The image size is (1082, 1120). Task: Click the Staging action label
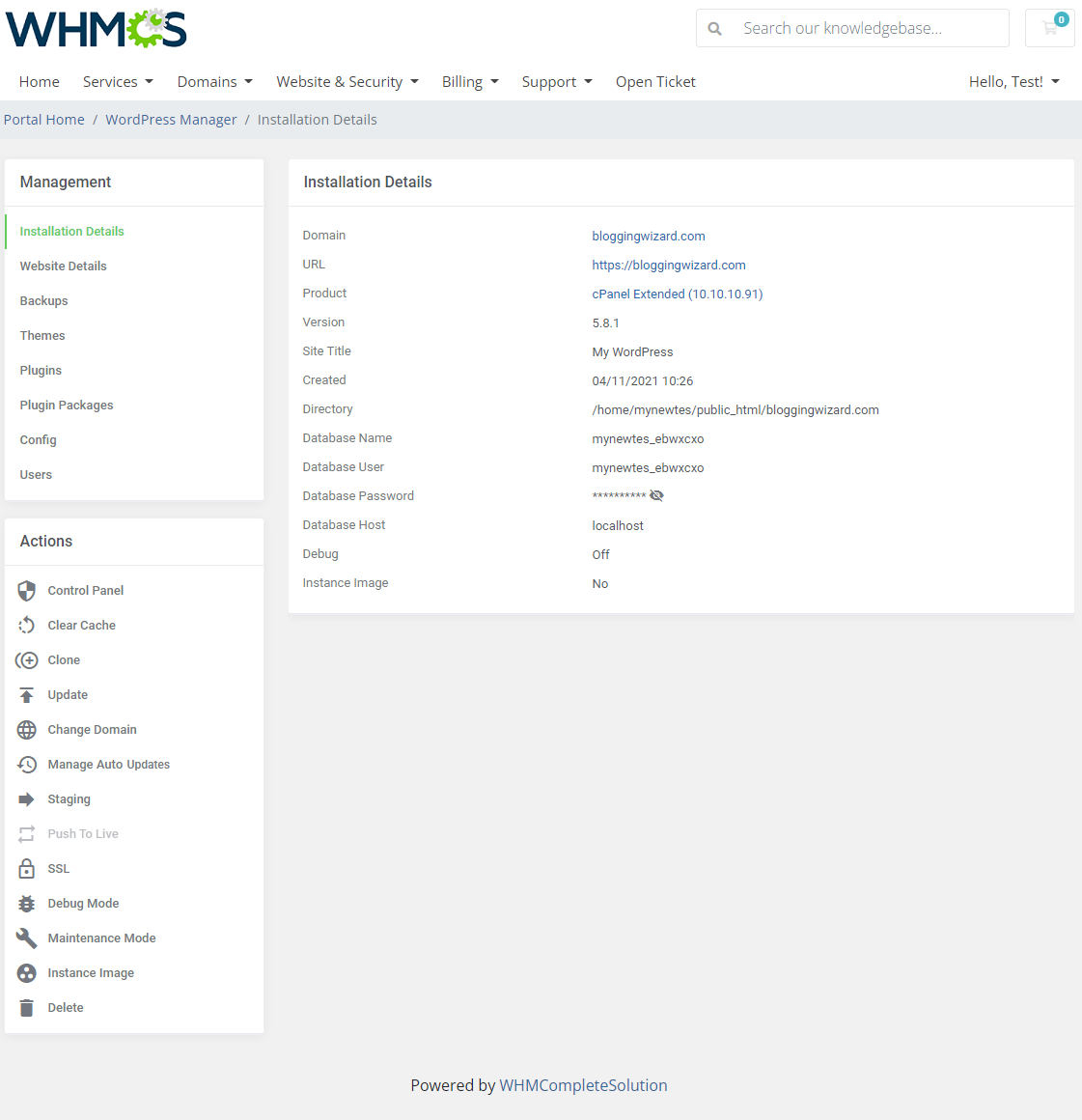click(69, 799)
